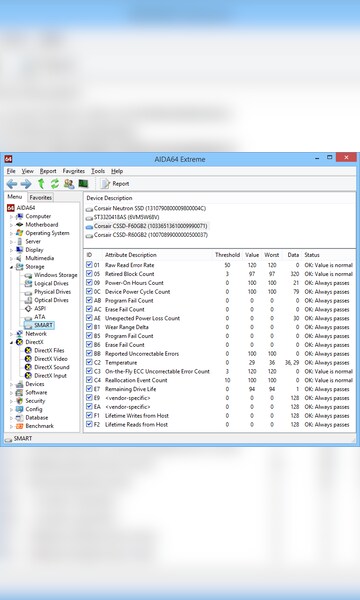Click the Software icon in tree

click(19, 393)
